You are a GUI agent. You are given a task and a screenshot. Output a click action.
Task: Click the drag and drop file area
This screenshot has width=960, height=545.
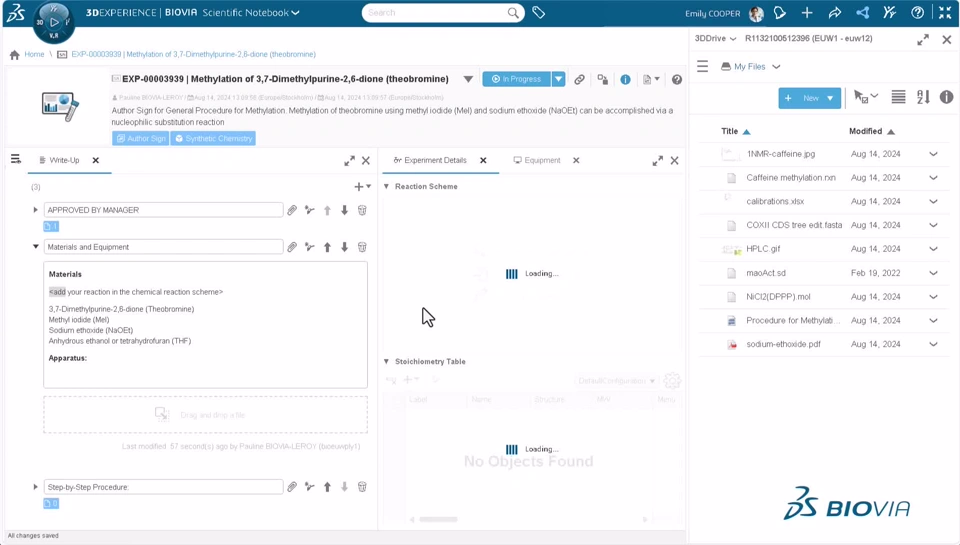click(206, 415)
